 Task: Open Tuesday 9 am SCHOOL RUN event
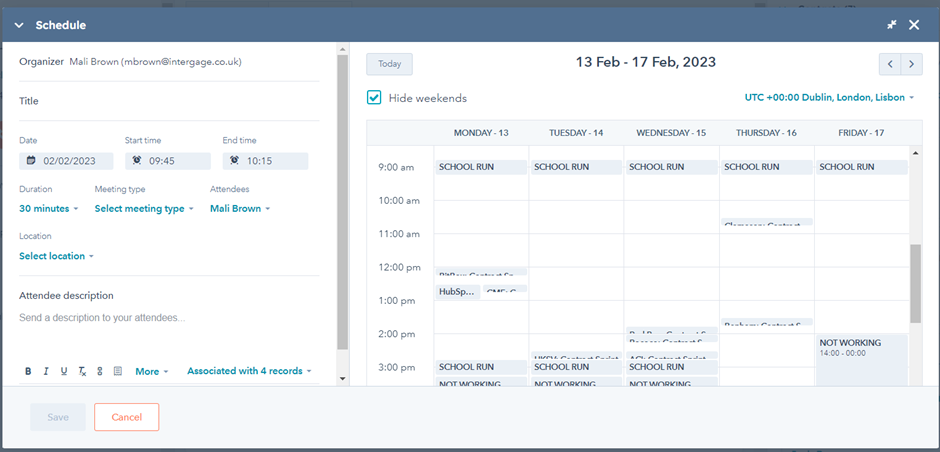click(576, 167)
